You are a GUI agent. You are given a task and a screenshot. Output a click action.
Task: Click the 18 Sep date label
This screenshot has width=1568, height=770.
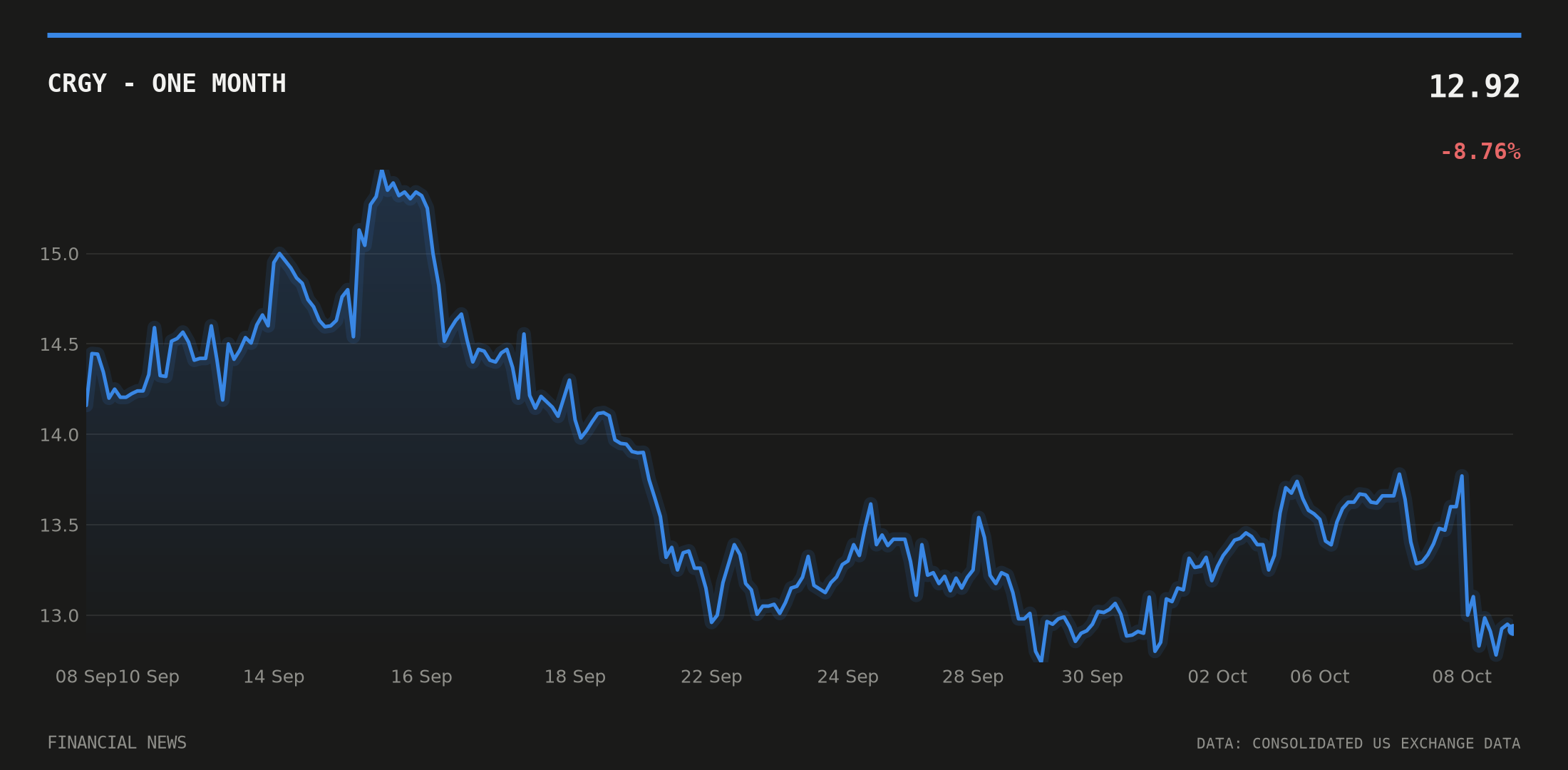575,677
